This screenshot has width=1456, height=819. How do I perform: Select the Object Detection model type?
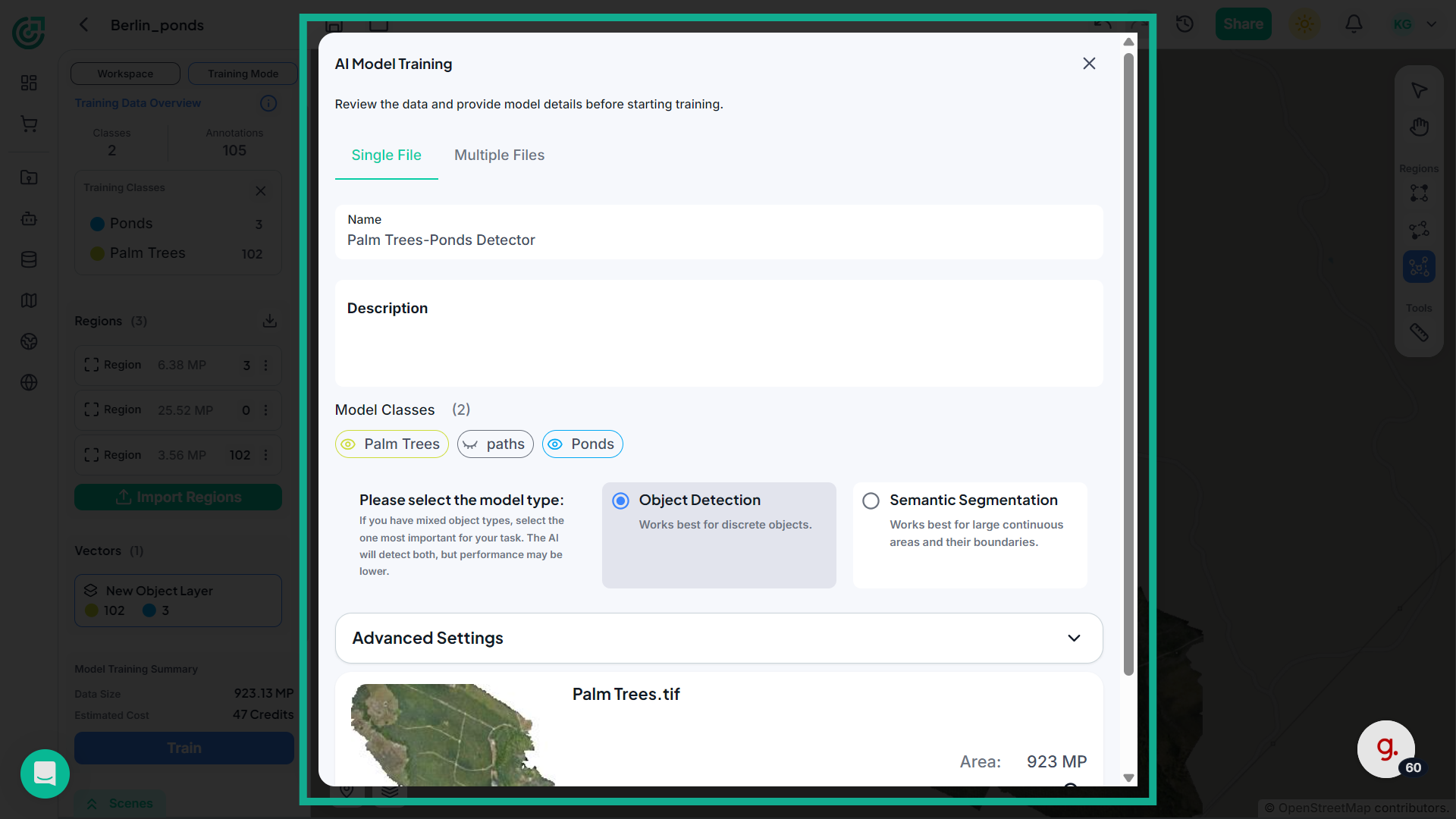click(718, 535)
